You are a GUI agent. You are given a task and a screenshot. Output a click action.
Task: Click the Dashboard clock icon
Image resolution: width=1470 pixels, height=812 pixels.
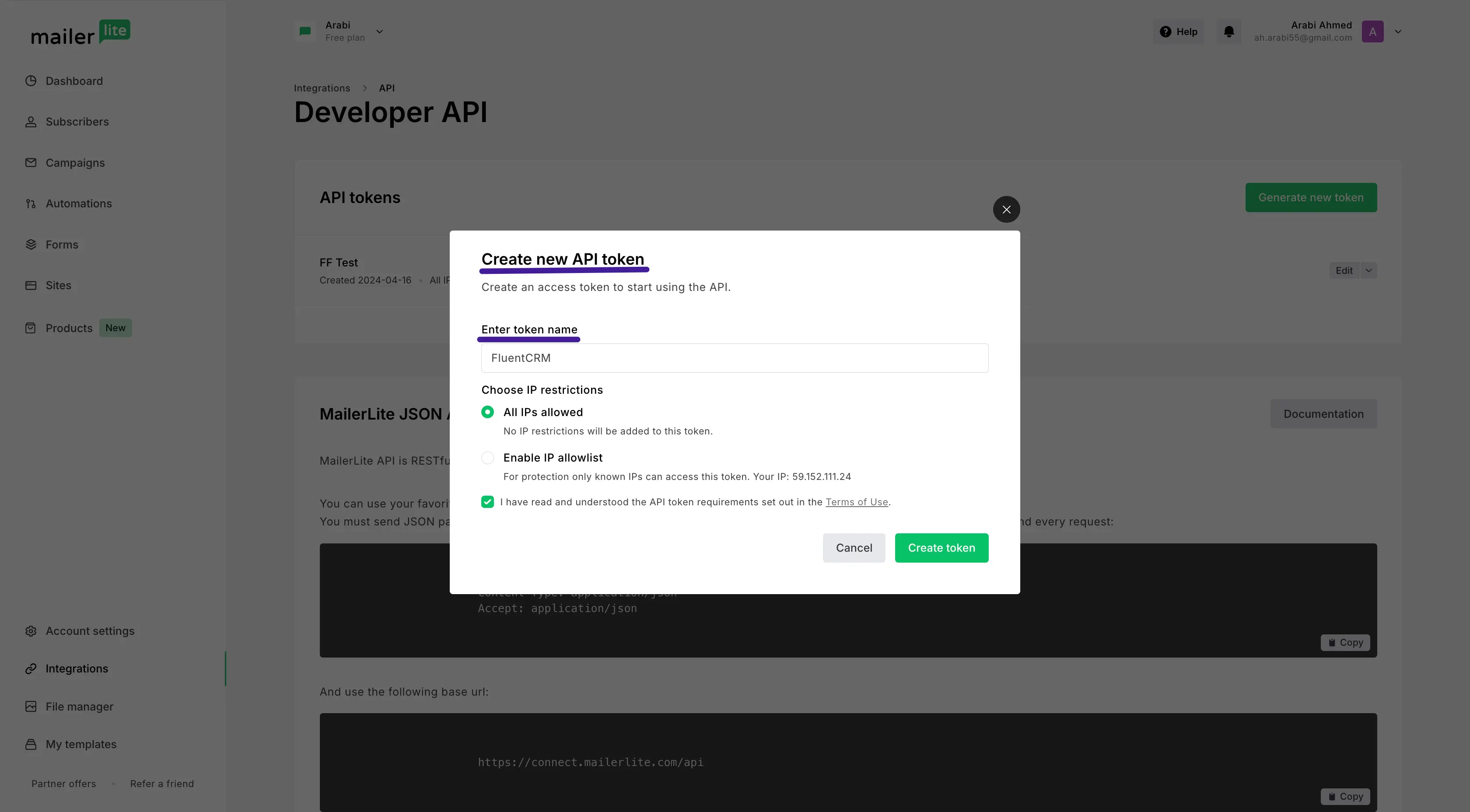click(31, 81)
